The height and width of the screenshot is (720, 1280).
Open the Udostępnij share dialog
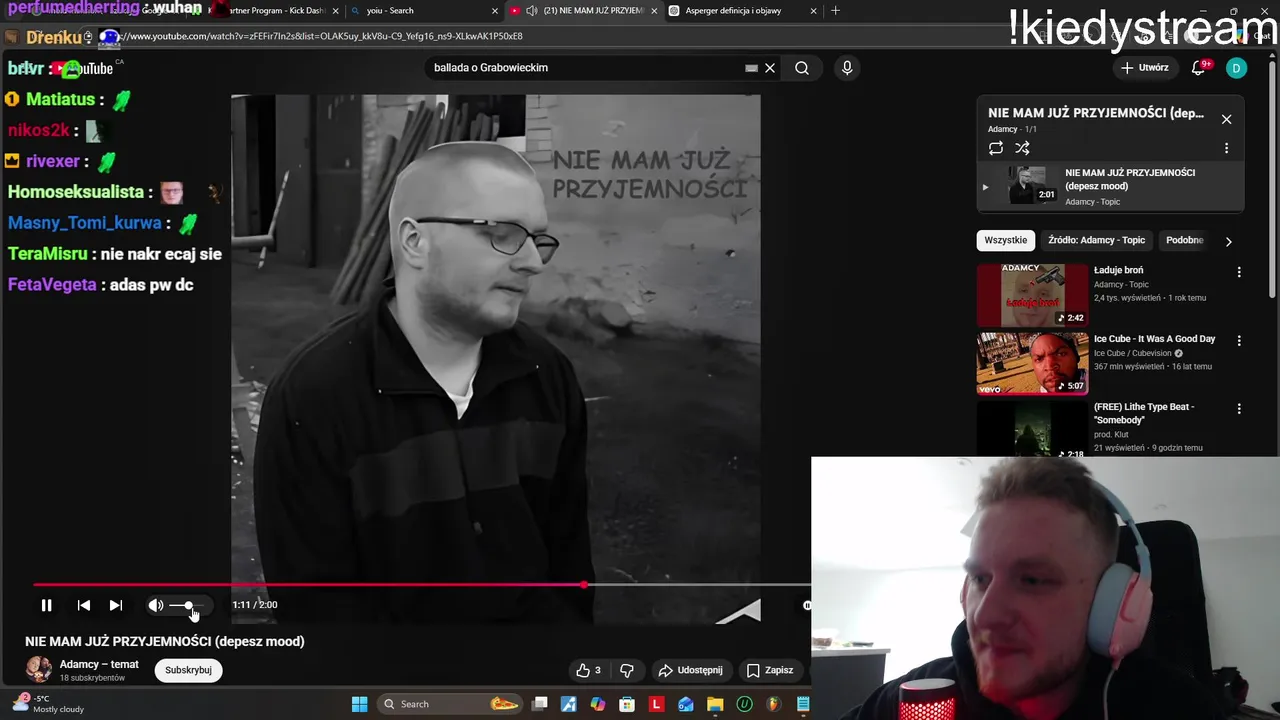click(690, 670)
